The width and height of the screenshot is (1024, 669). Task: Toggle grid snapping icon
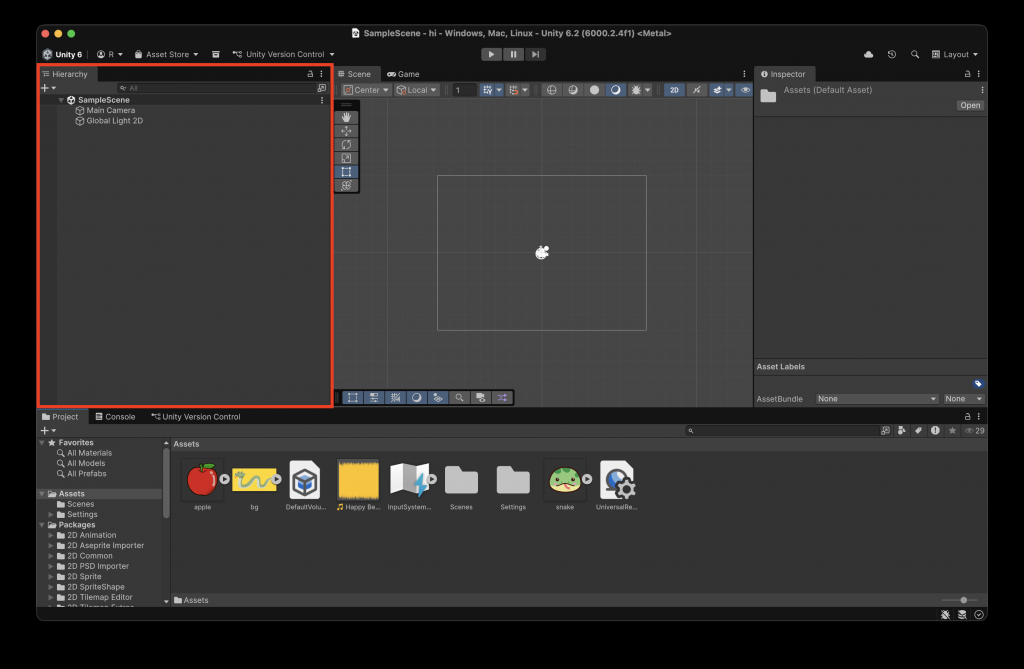(x=487, y=90)
